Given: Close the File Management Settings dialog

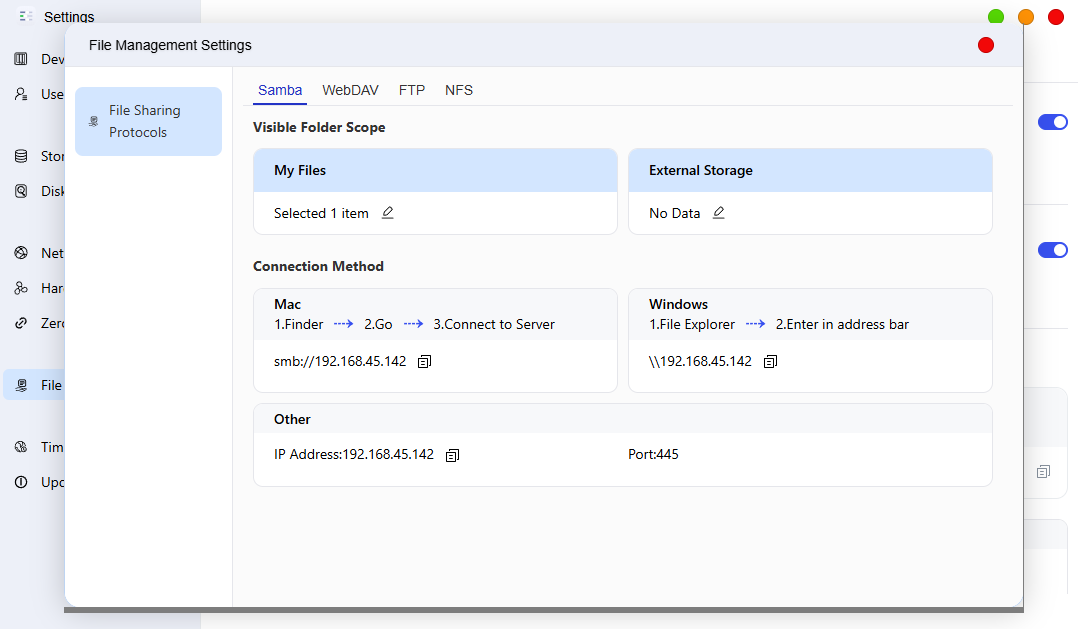Looking at the screenshot, I should pyautogui.click(x=986, y=45).
